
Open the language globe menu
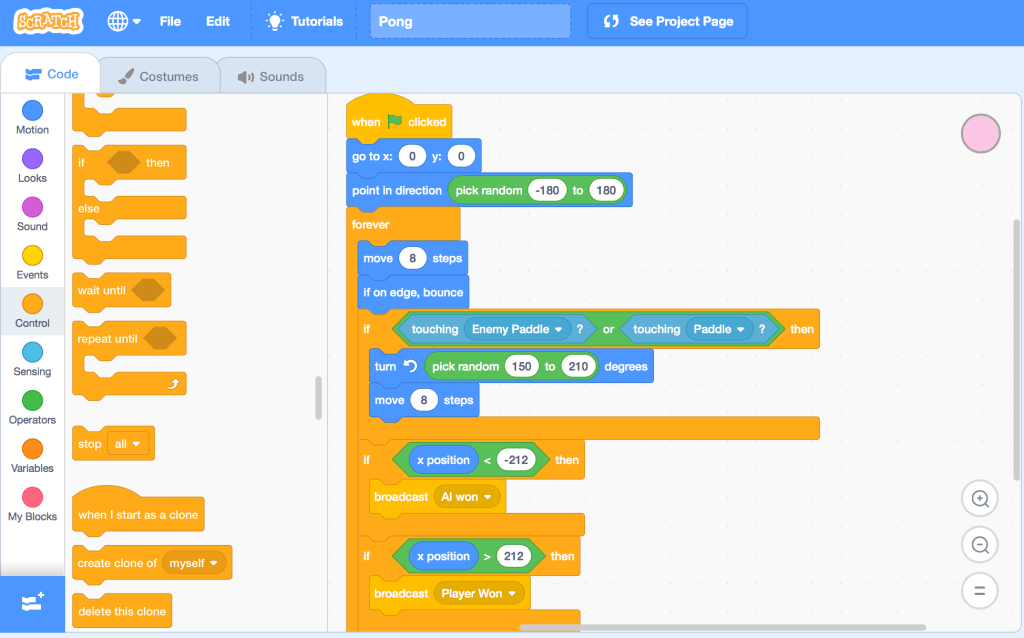[x=124, y=21]
